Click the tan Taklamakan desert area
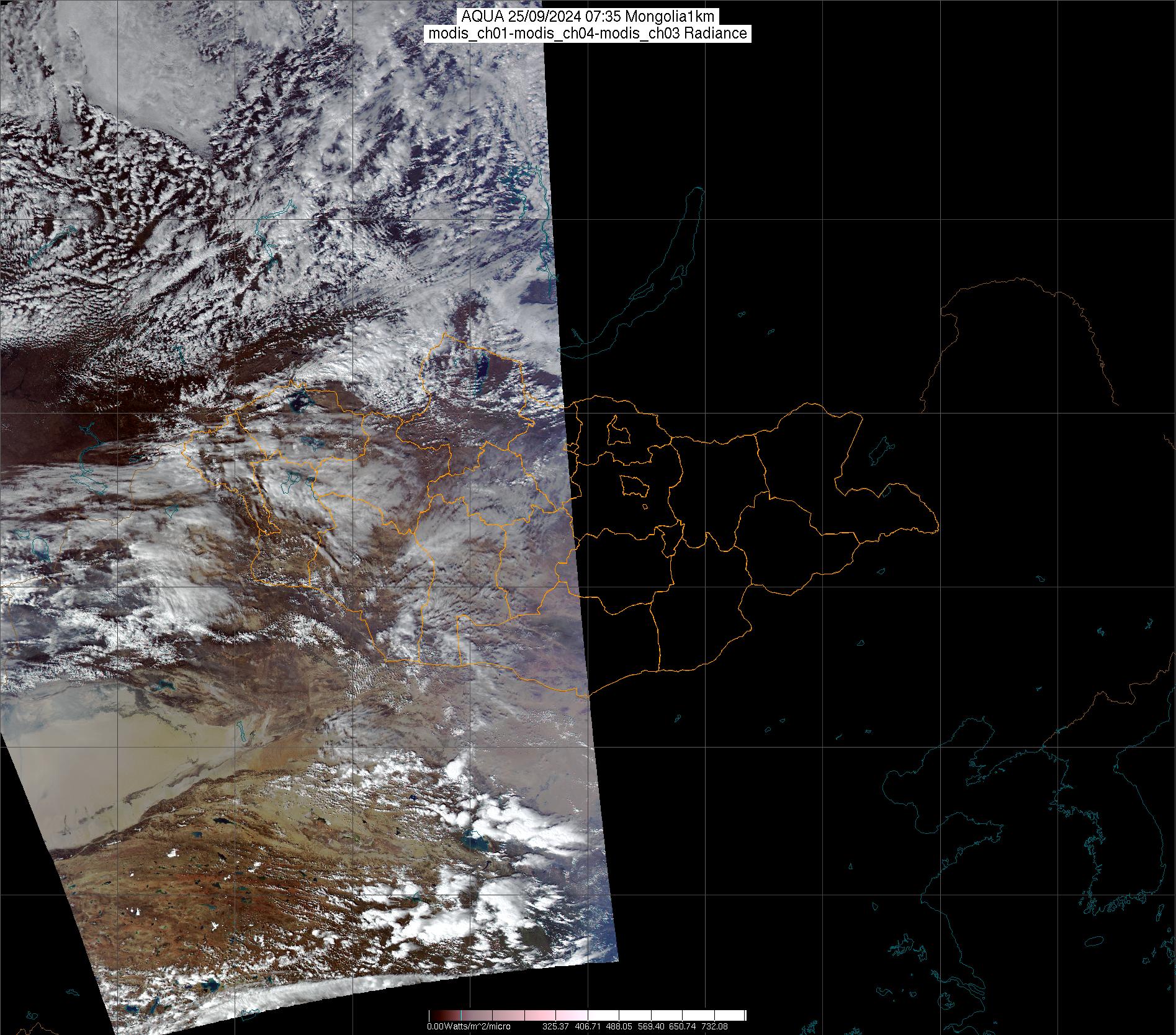The image size is (1176, 1035). point(93,776)
